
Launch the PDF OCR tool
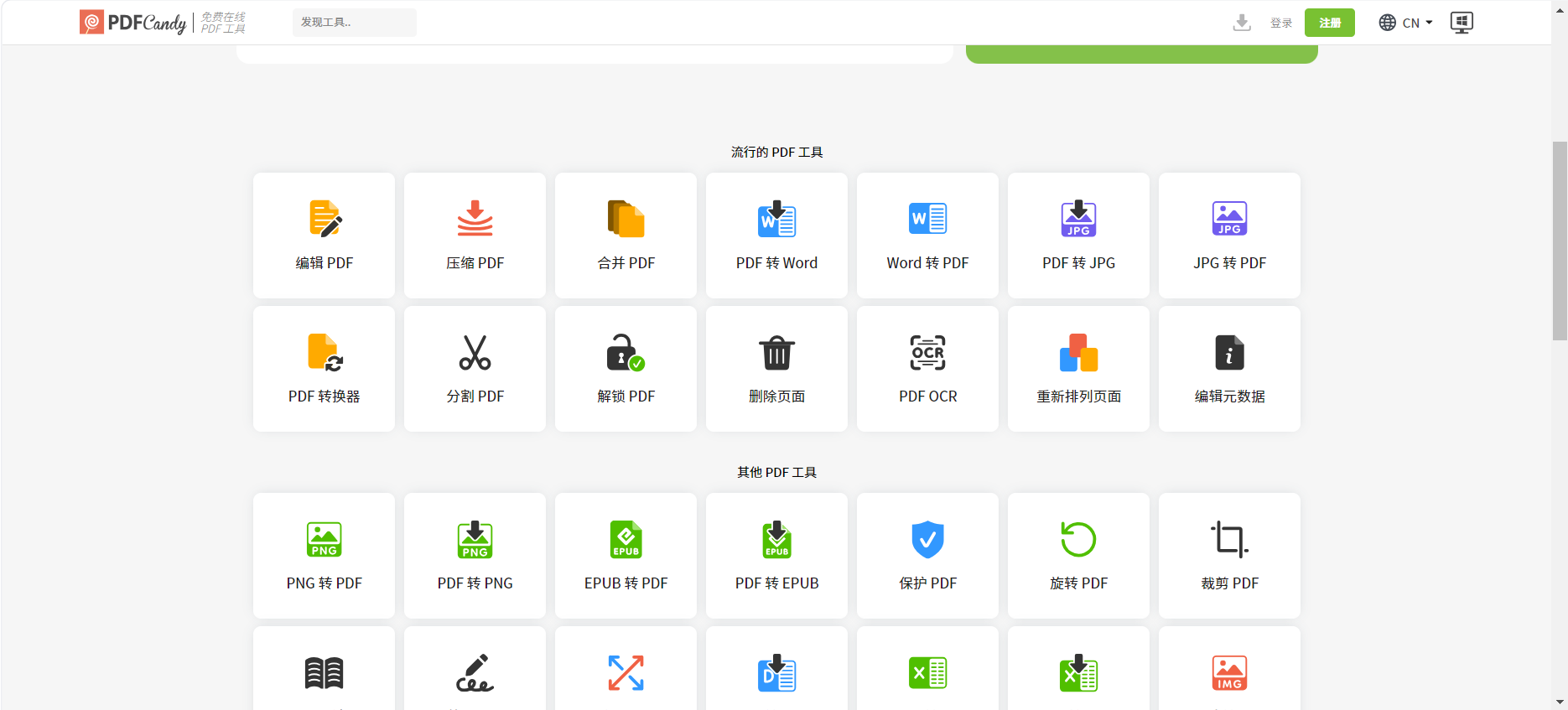point(927,369)
